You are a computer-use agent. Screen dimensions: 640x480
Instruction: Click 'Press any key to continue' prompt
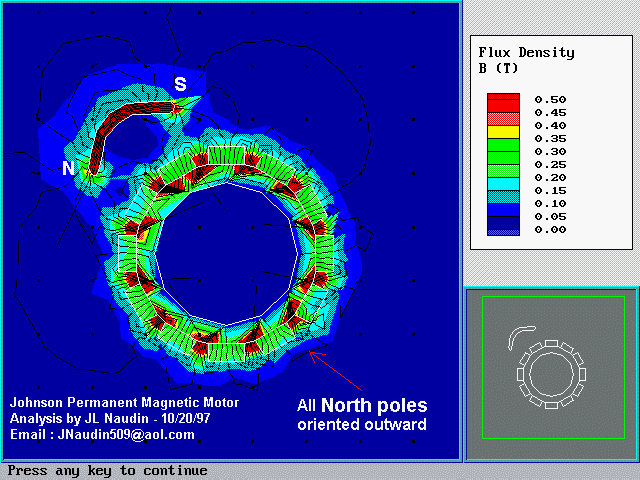[x=107, y=470]
